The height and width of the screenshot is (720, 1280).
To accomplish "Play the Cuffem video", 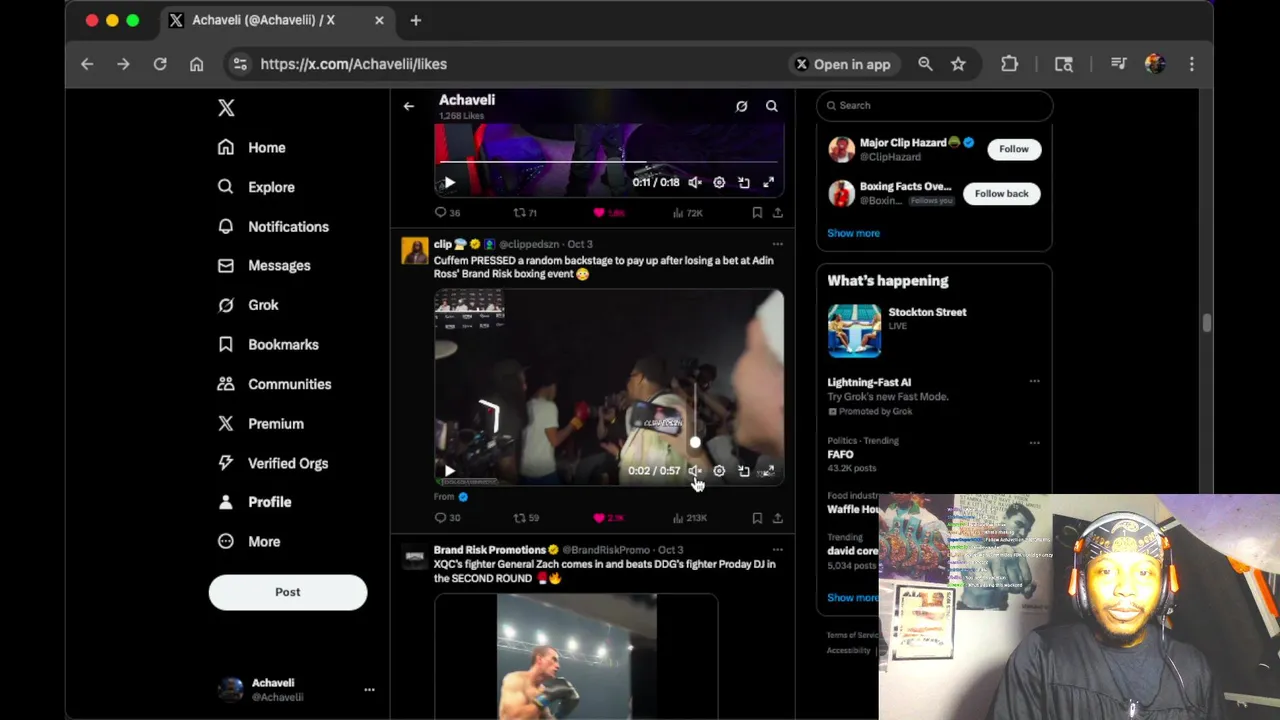I will (x=449, y=471).
